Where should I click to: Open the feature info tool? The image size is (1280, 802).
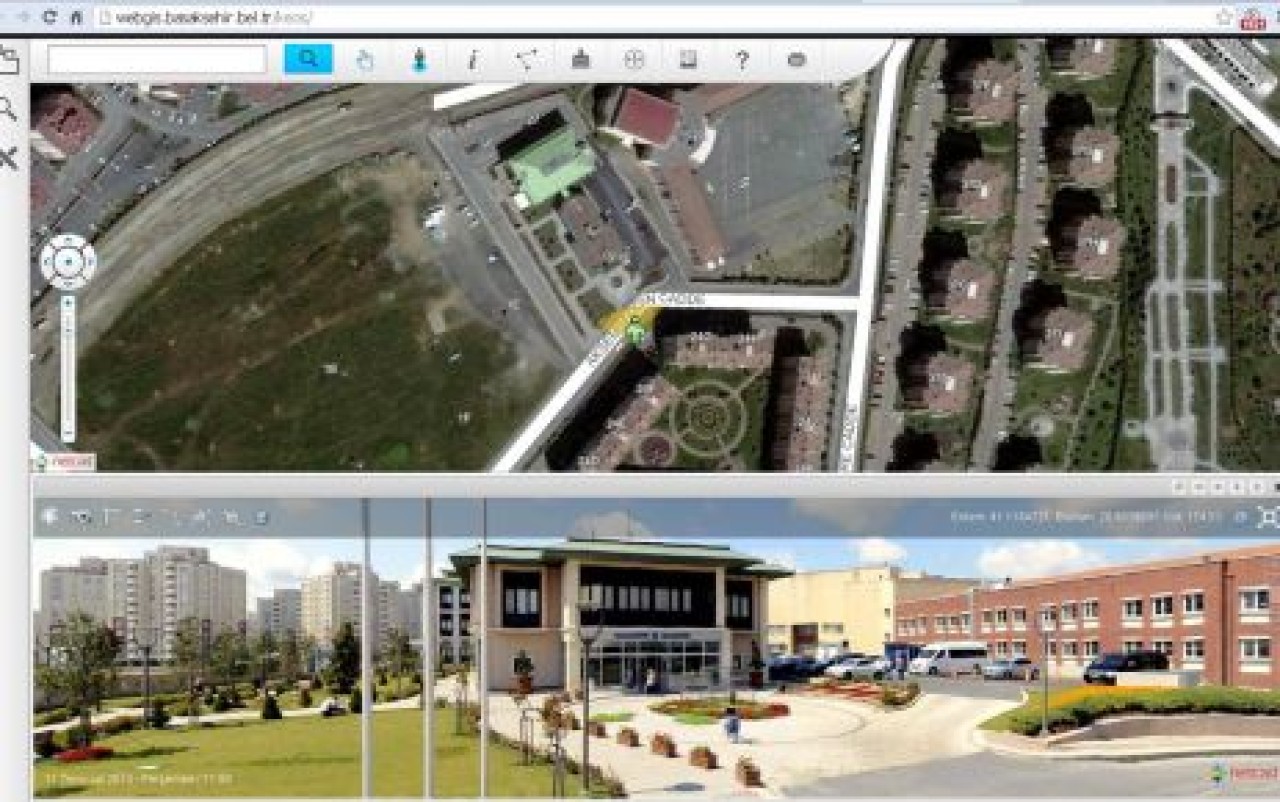pyautogui.click(x=470, y=58)
